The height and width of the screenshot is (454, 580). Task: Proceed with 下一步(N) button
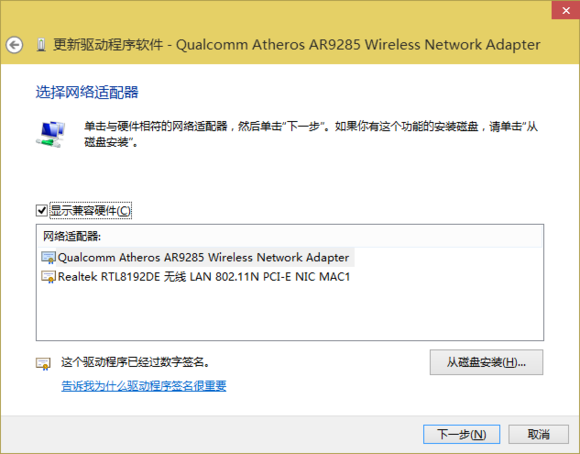click(x=461, y=434)
